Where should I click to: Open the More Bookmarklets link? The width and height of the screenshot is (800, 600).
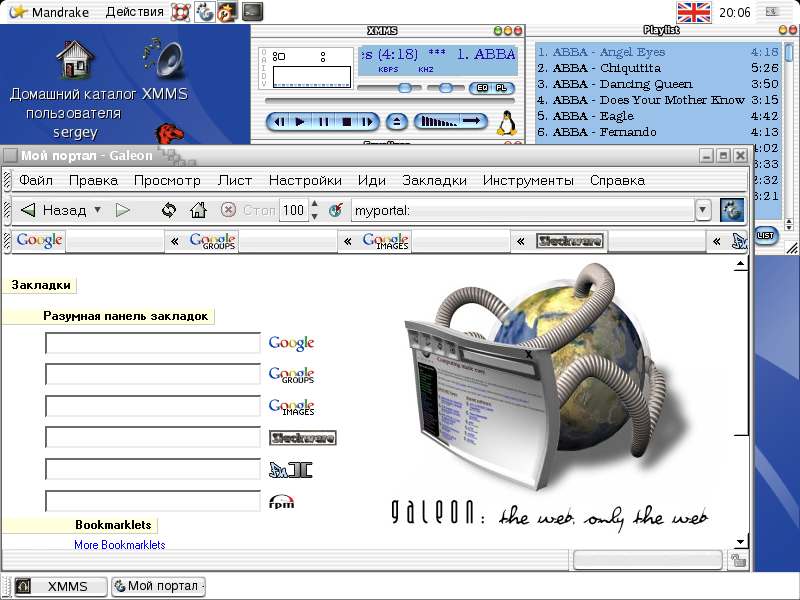[x=120, y=545]
